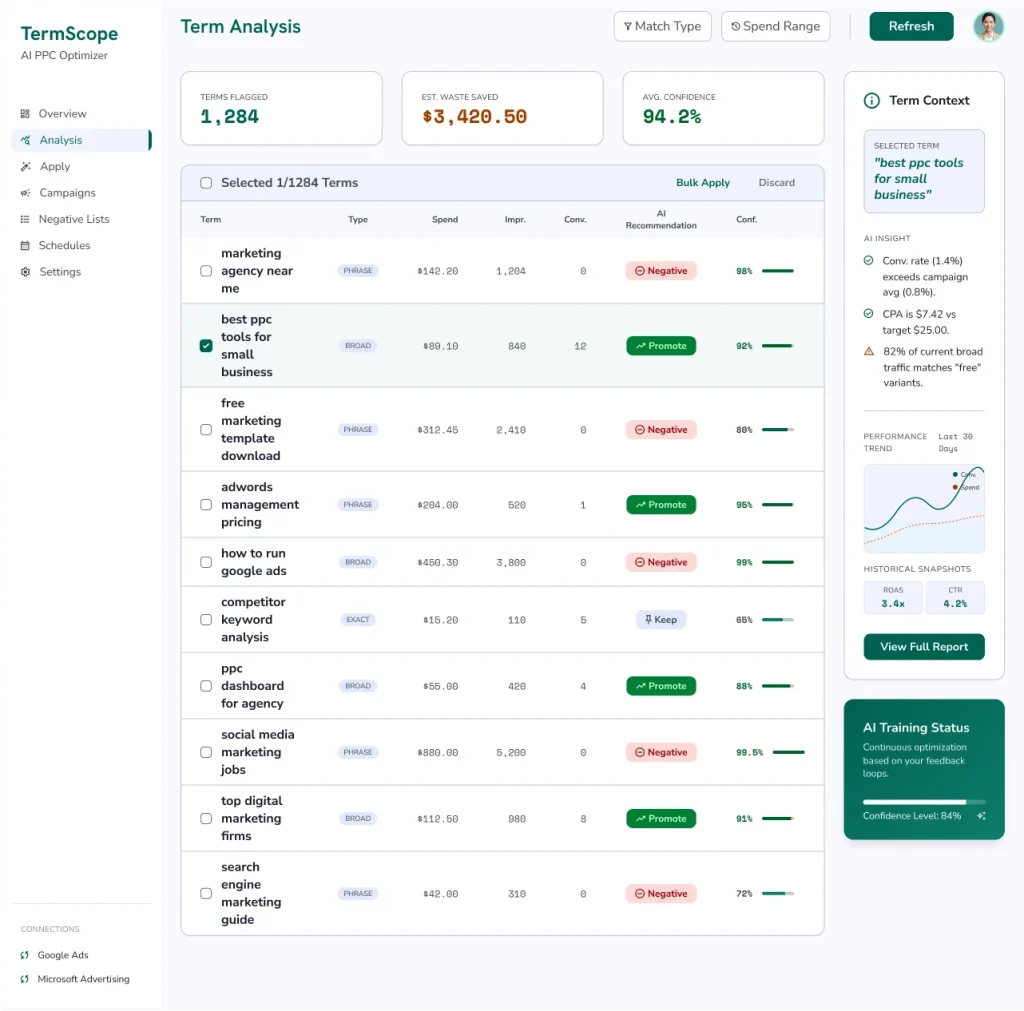Click the $880.00 spend value
The image size is (1024, 1011).
tap(438, 752)
